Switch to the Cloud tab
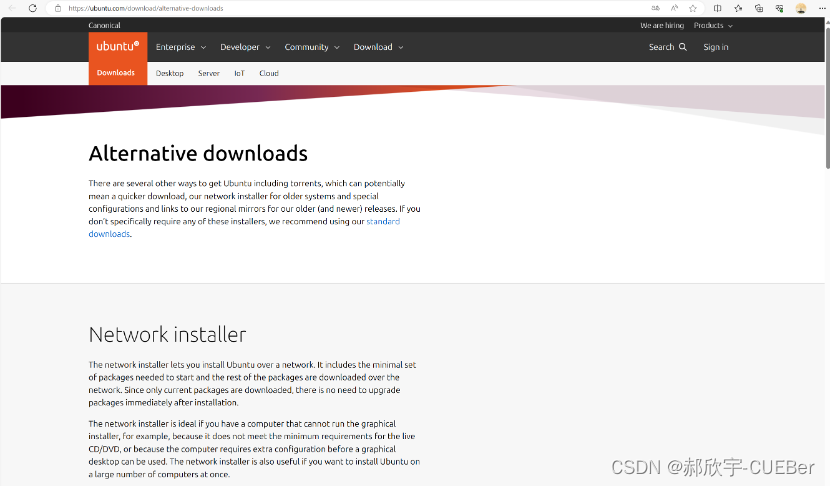The height and width of the screenshot is (486, 830). (269, 73)
